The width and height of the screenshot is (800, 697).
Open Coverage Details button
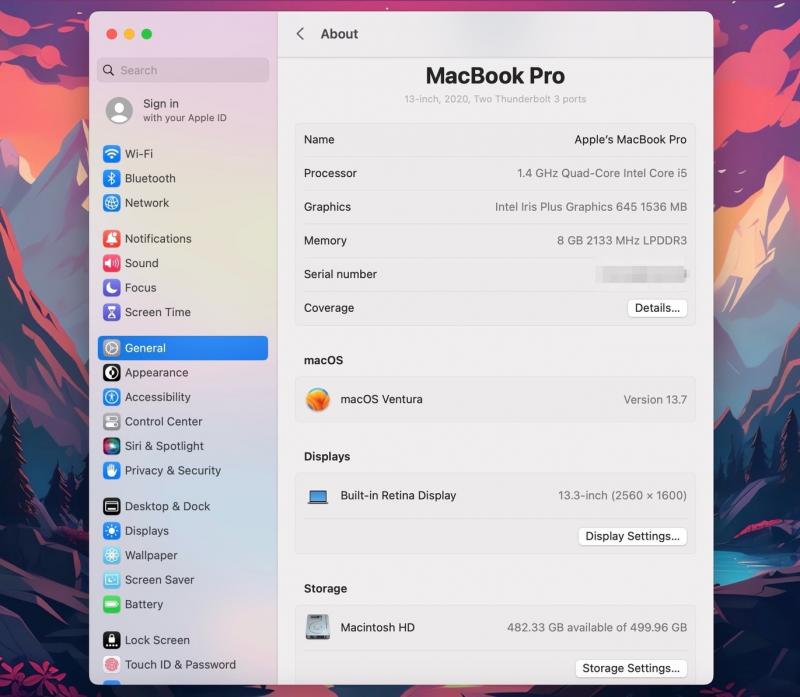[x=657, y=308]
